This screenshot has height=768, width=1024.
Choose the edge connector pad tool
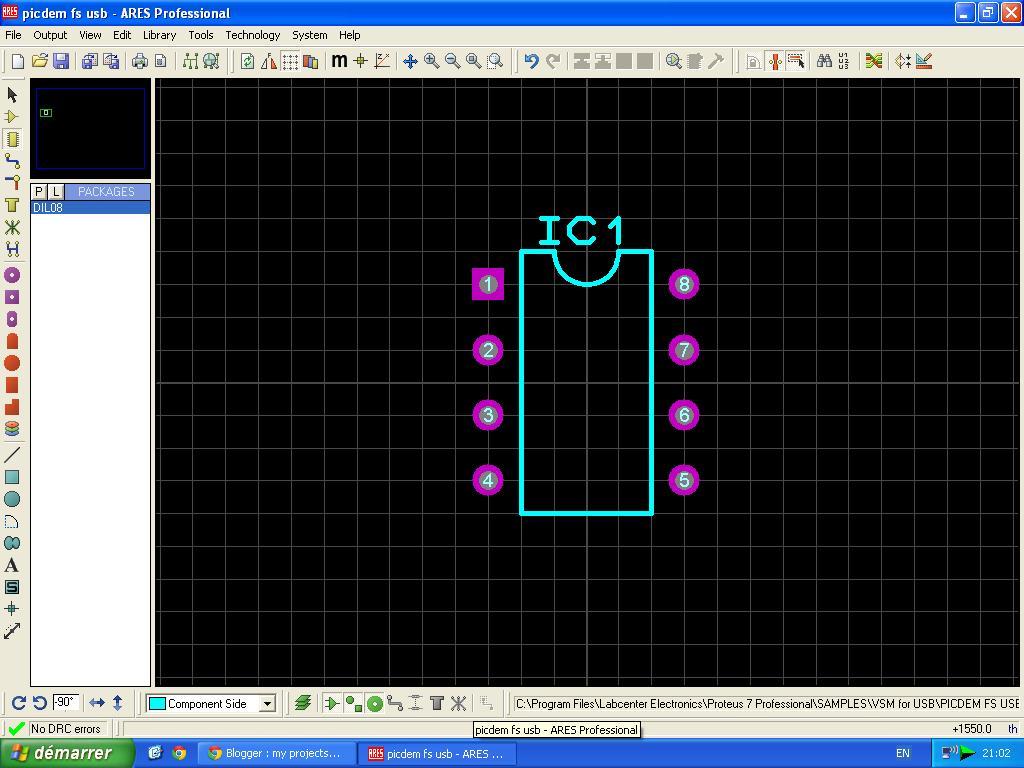(x=12, y=341)
